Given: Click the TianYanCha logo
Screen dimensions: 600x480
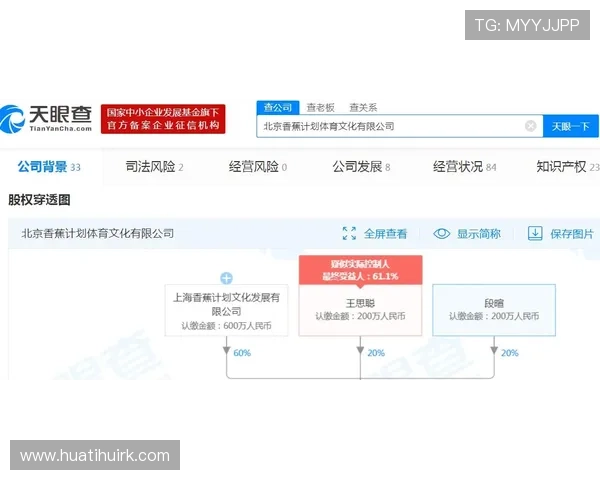Looking at the screenshot, I should [x=46, y=119].
